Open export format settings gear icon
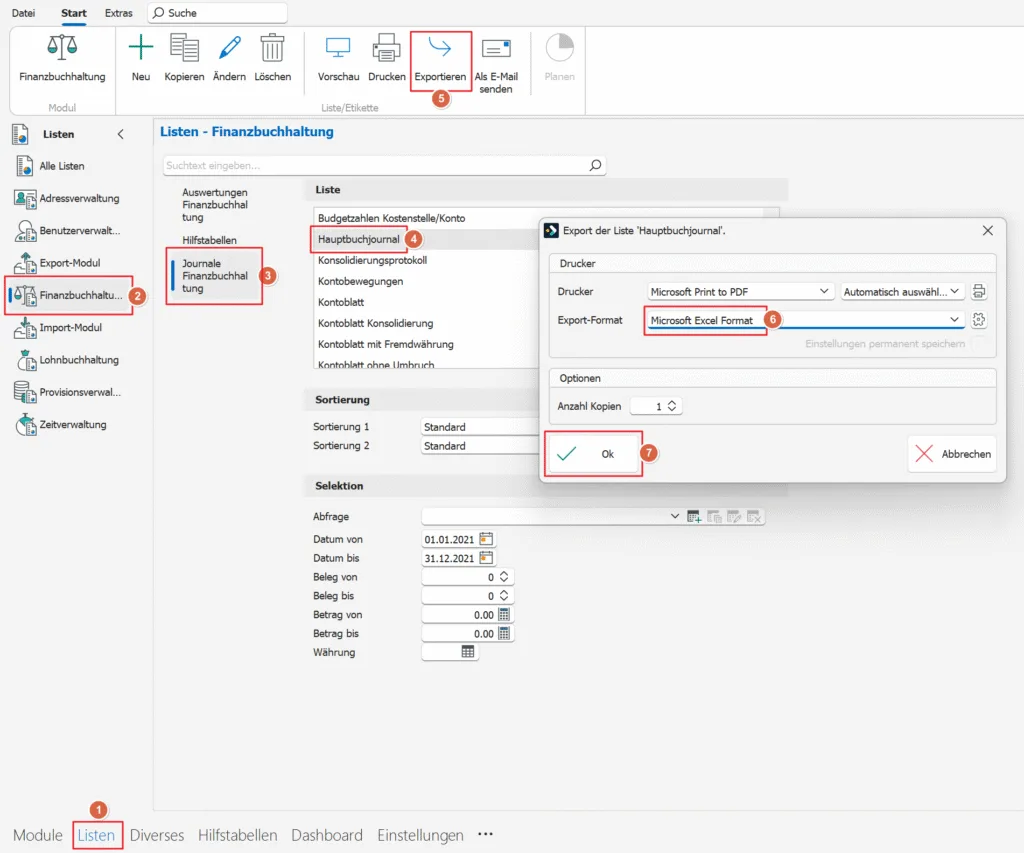The height and width of the screenshot is (853, 1024). 979,320
